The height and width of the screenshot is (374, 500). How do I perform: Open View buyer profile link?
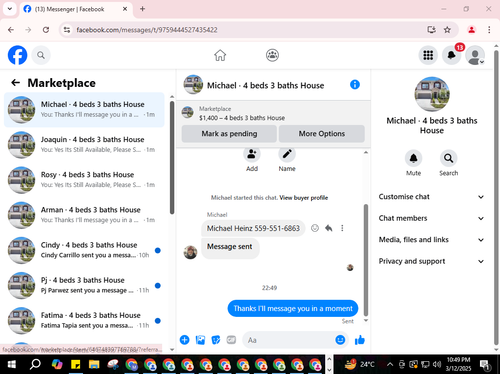[304, 198]
